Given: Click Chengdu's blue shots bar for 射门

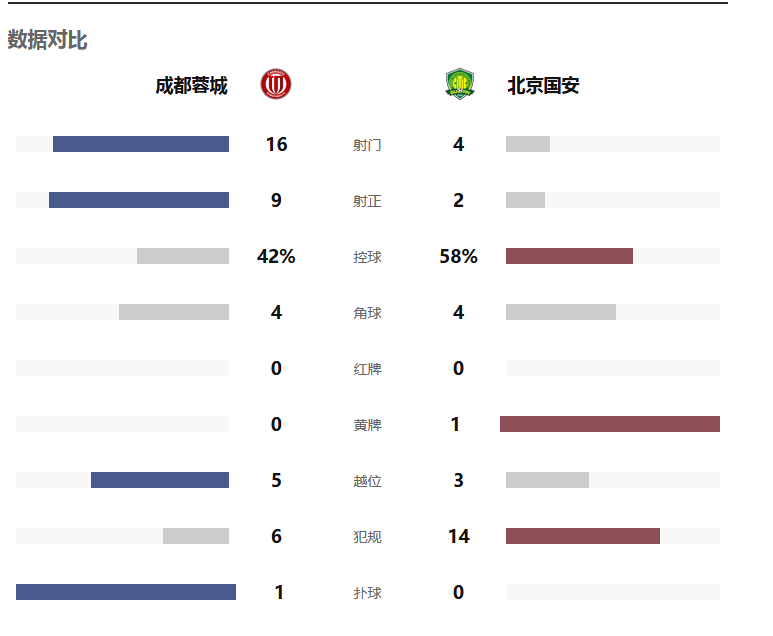Looking at the screenshot, I should pyautogui.click(x=141, y=144).
